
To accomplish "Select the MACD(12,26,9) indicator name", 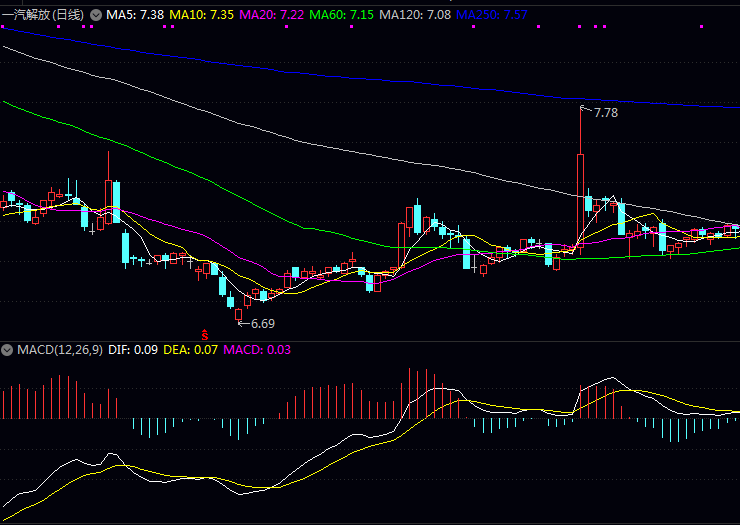I will pos(60,350).
